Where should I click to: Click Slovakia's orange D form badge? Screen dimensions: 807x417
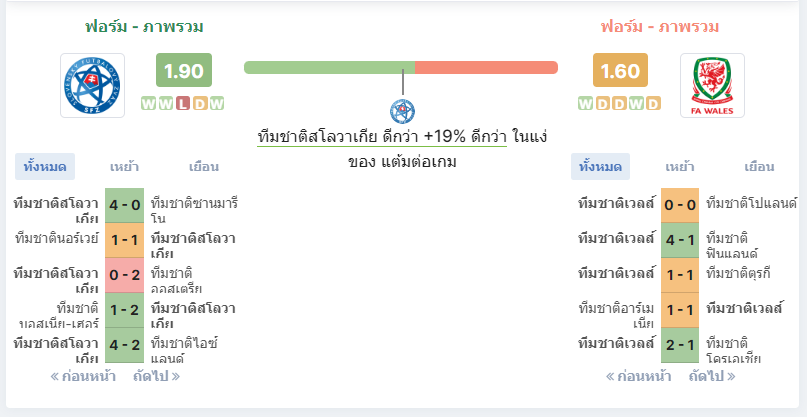[x=200, y=104]
